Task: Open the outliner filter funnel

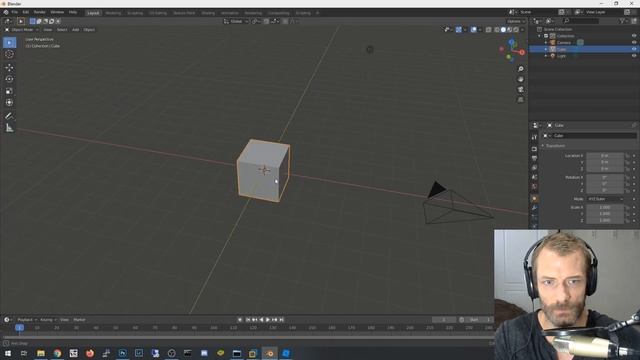Action: click(622, 20)
